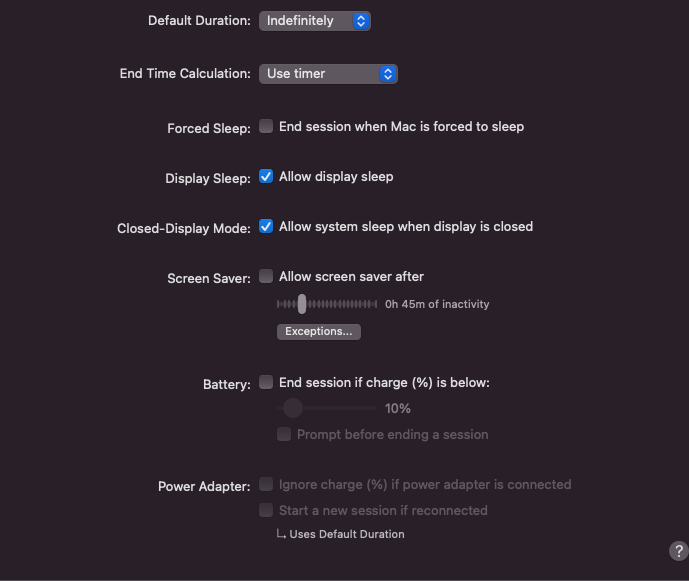The image size is (689, 581).
Task: Uncheck Allow system sleep when display closed
Action: (266, 226)
